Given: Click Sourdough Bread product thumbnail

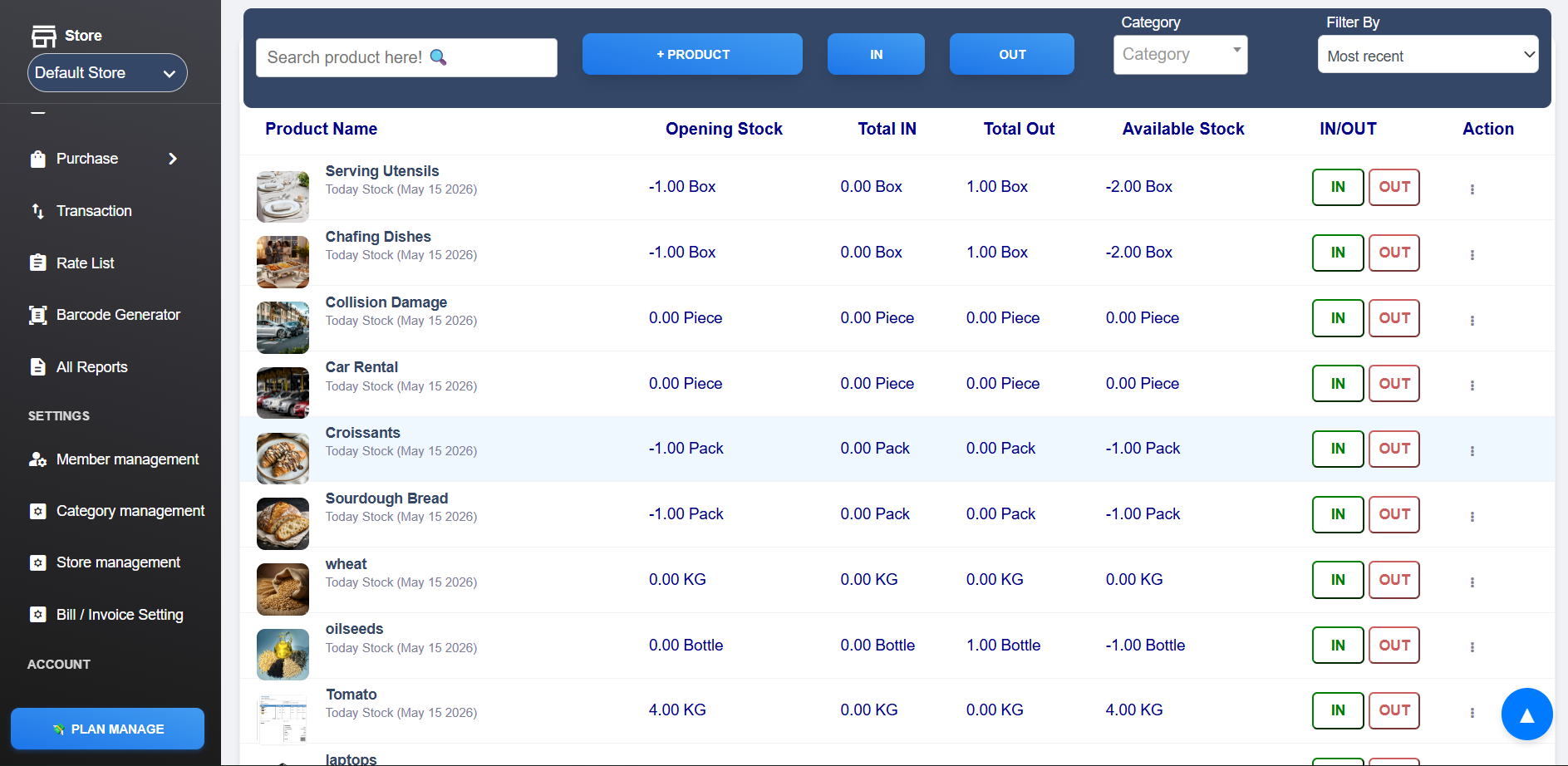Looking at the screenshot, I should pyautogui.click(x=283, y=523).
